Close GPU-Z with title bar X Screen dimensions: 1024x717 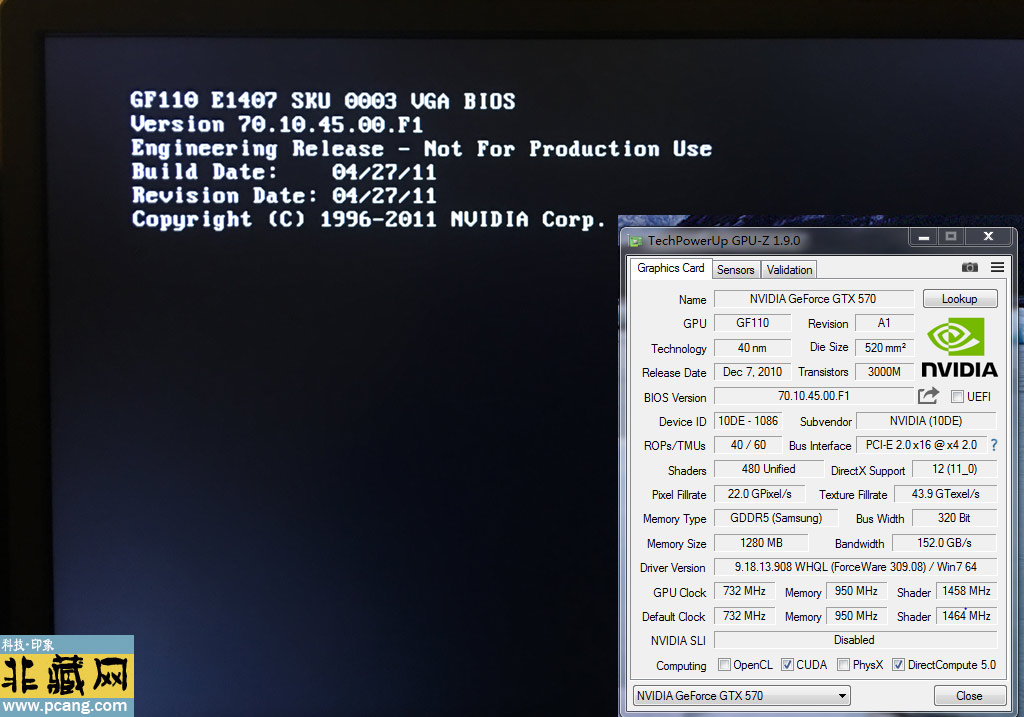coord(988,236)
